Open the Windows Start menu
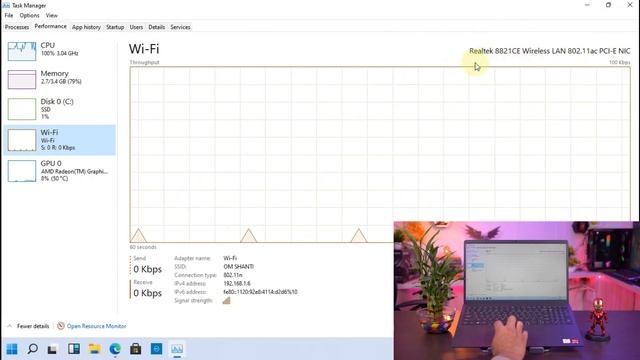 [12, 349]
